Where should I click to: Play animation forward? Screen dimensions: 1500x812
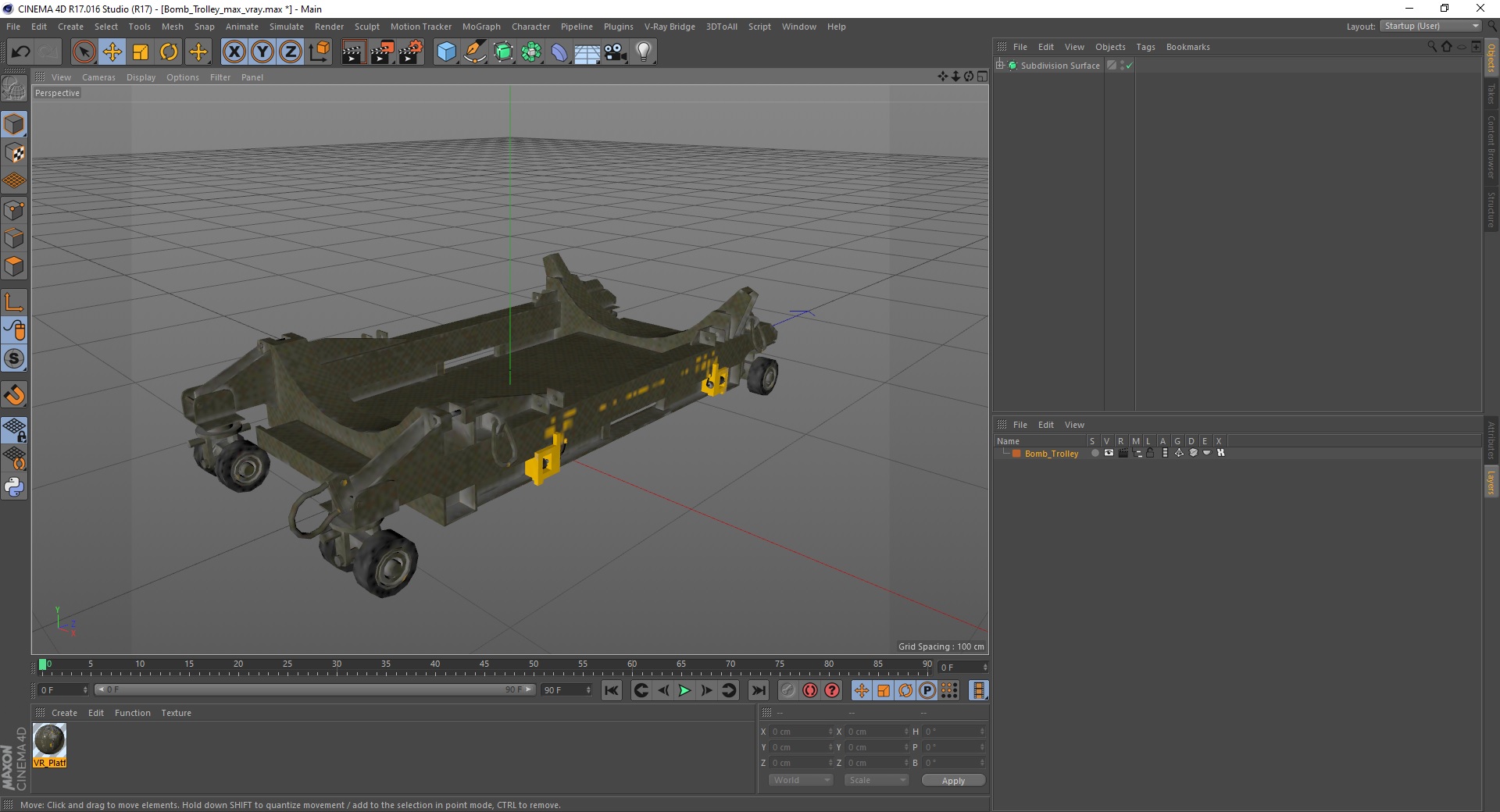[684, 690]
